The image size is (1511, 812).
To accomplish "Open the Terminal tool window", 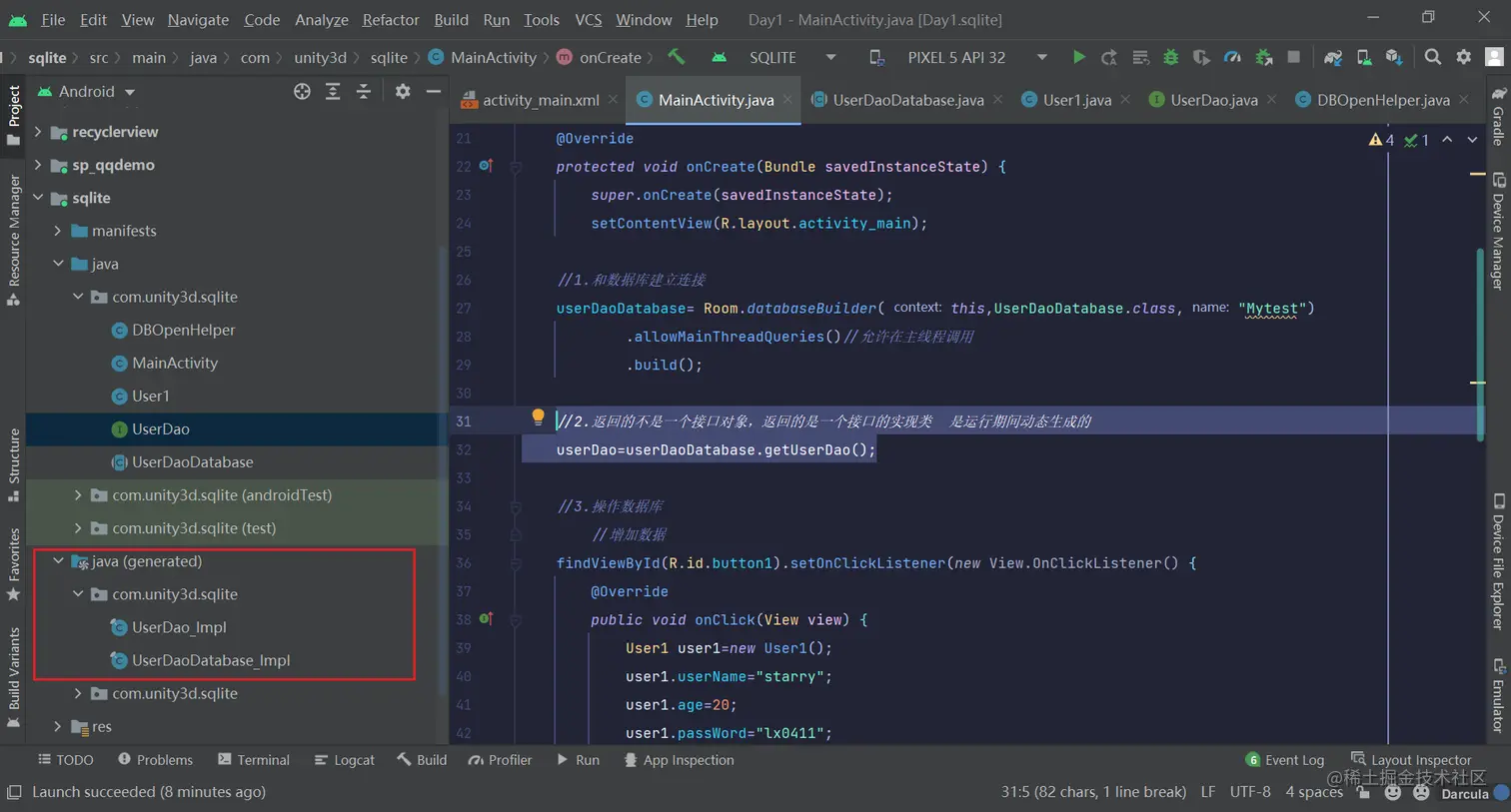I will pyautogui.click(x=254, y=760).
